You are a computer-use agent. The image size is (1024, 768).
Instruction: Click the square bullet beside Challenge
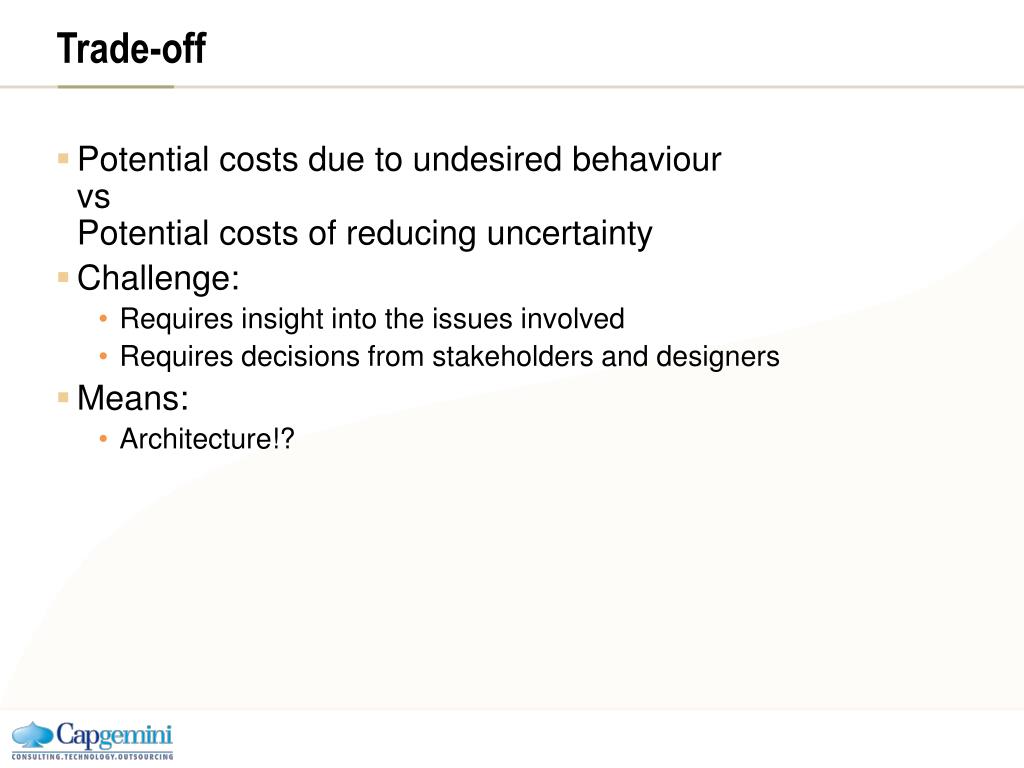click(x=63, y=278)
